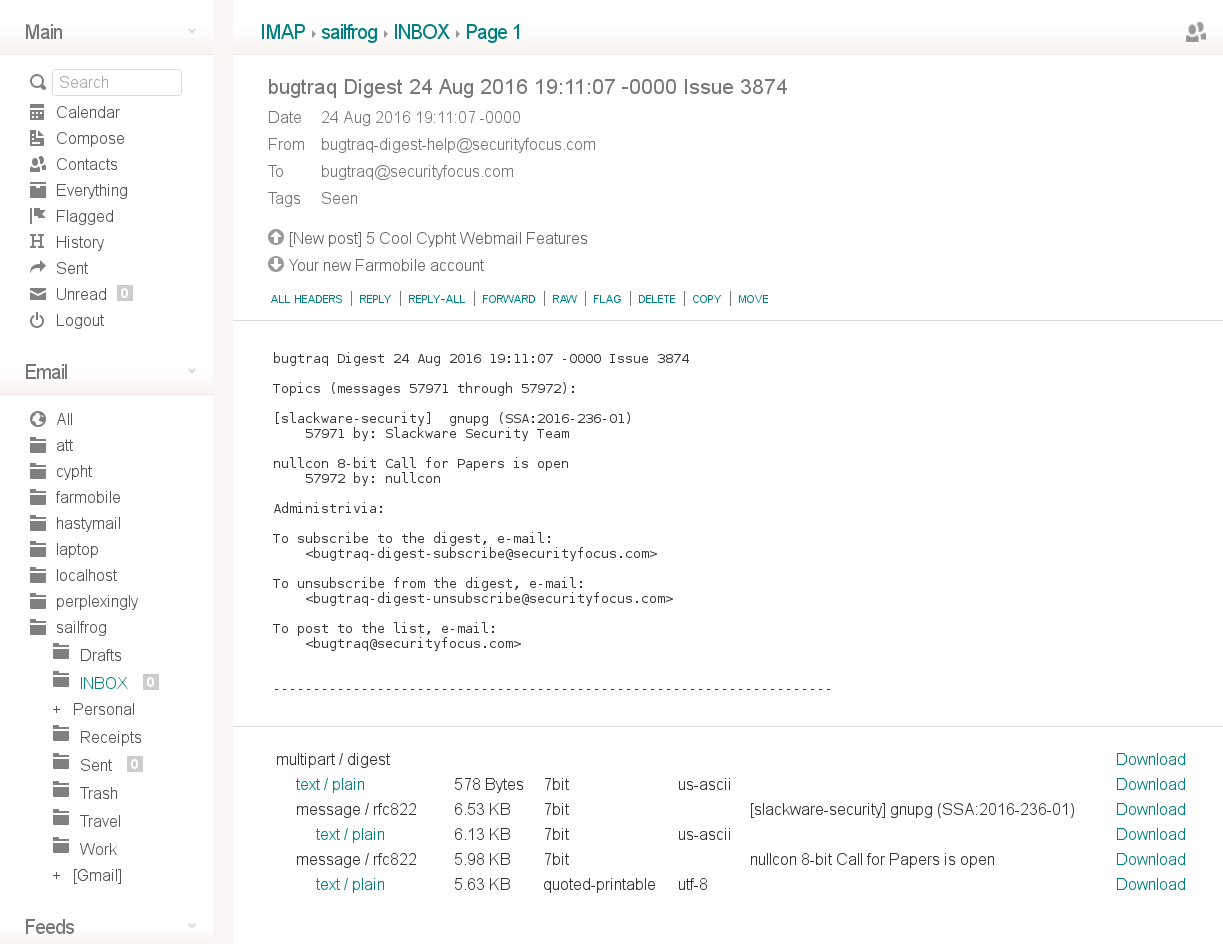
Task: Click the Calendar icon in Main menu
Action: (37, 112)
